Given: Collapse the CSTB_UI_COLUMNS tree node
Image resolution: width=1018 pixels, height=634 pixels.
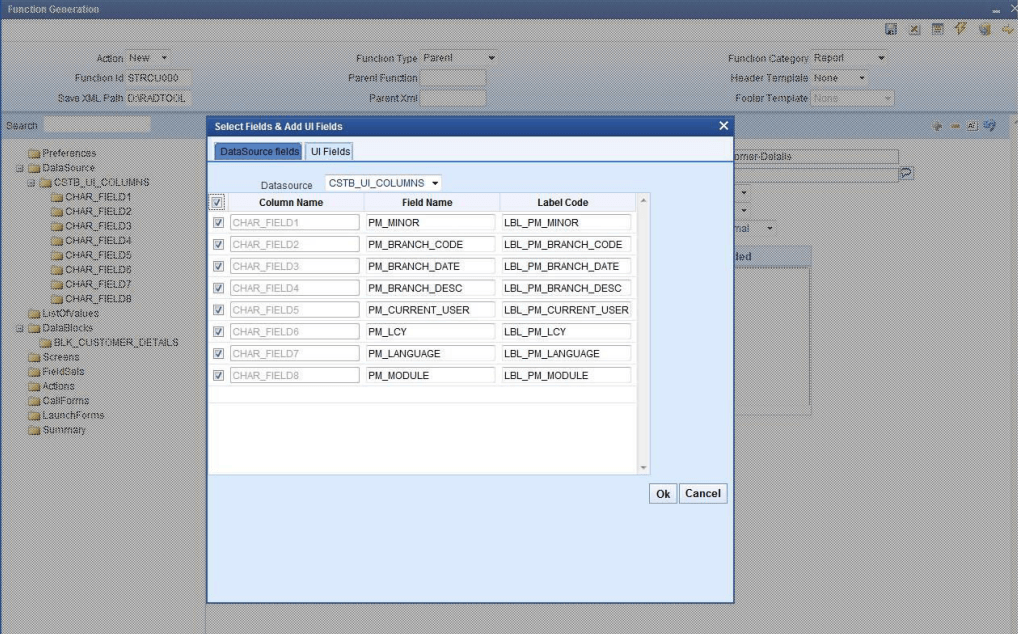Looking at the screenshot, I should click(31, 183).
